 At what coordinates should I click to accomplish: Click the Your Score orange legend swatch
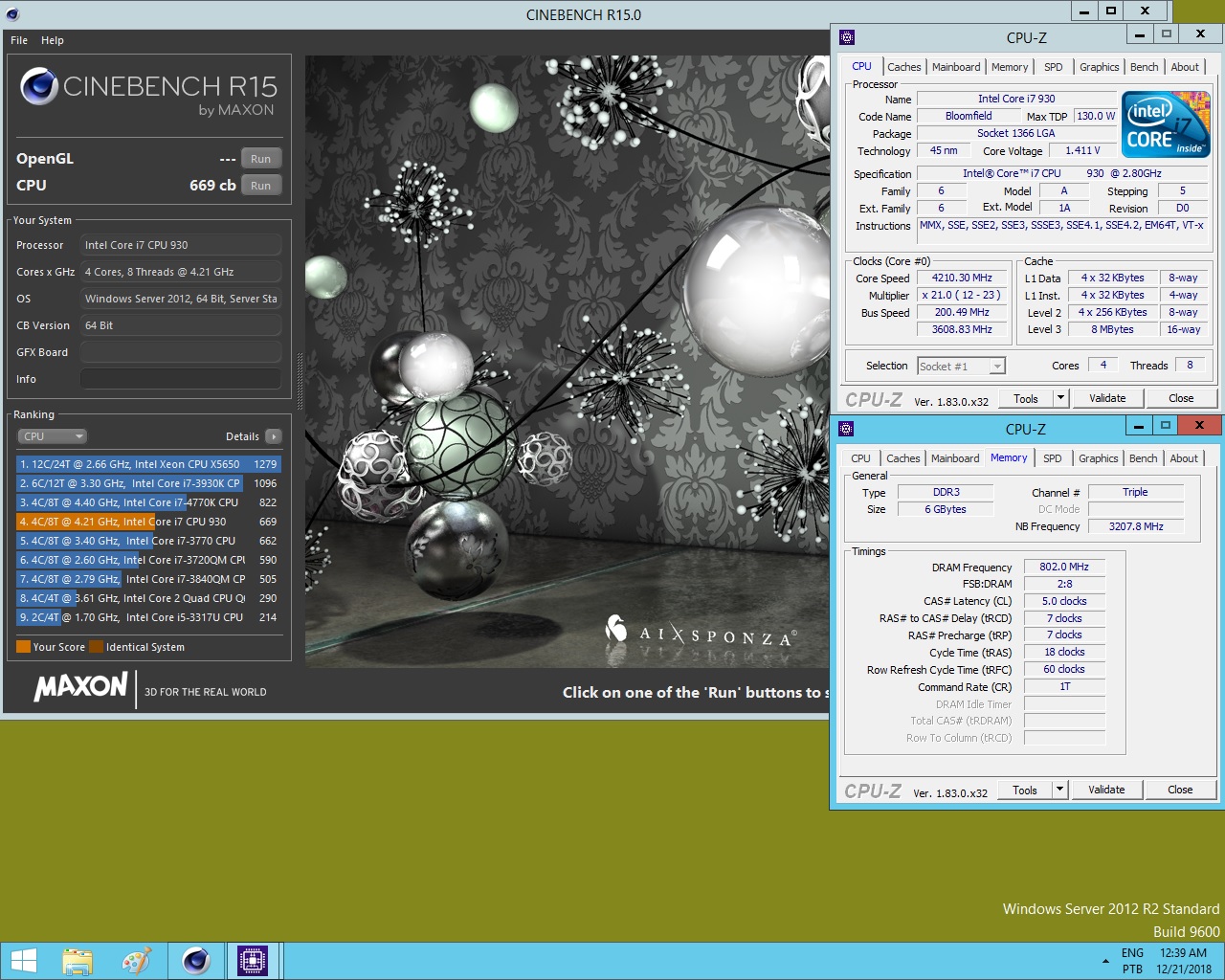(23, 647)
